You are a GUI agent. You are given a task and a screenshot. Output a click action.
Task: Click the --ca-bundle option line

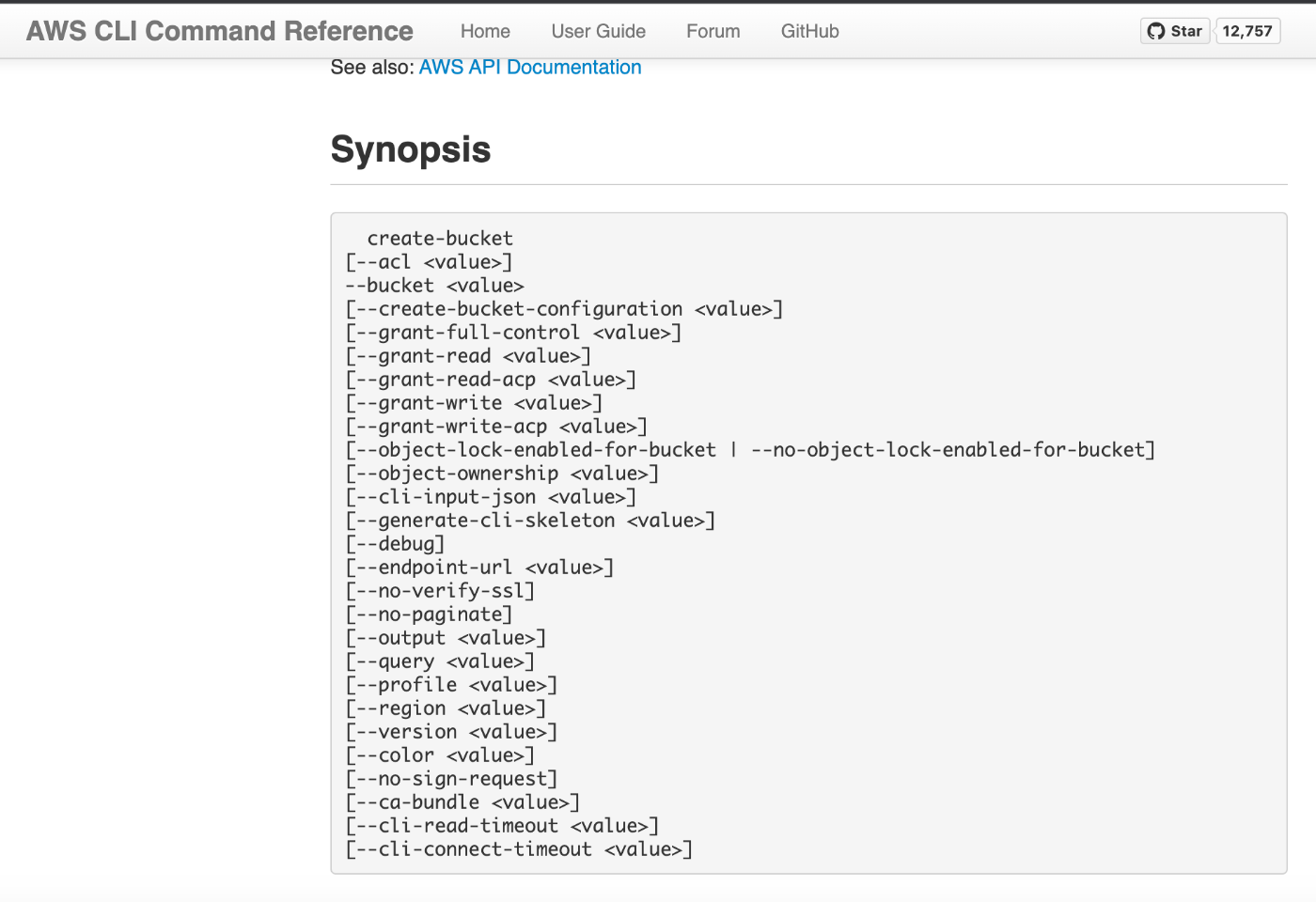coord(462,802)
